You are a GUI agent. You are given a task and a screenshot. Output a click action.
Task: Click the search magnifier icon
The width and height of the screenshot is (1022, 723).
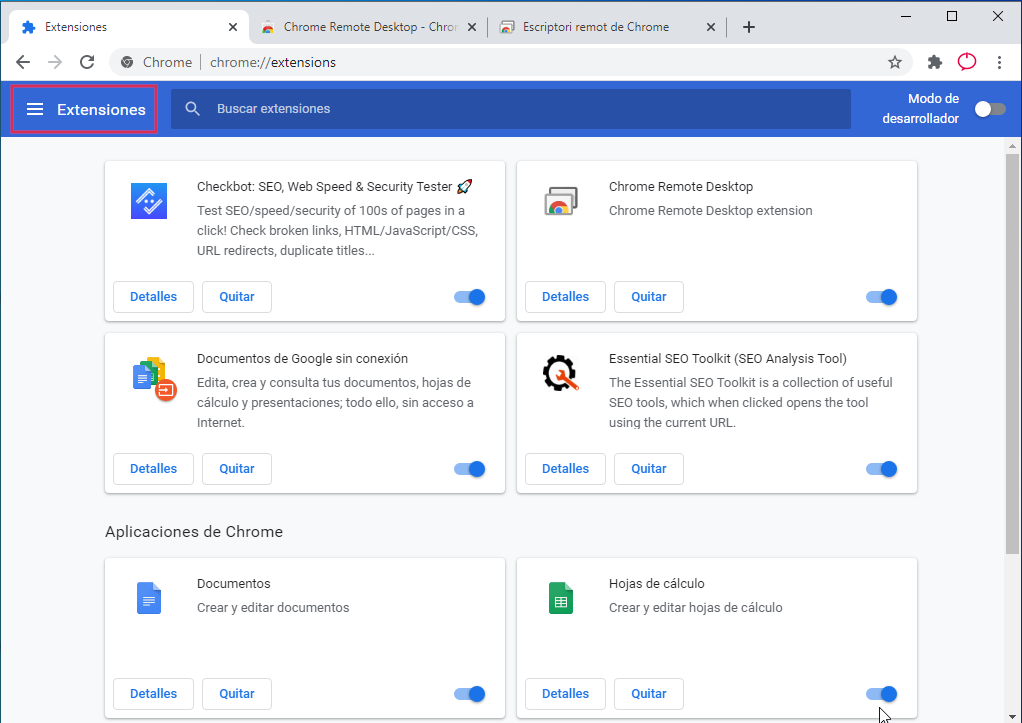(x=192, y=109)
